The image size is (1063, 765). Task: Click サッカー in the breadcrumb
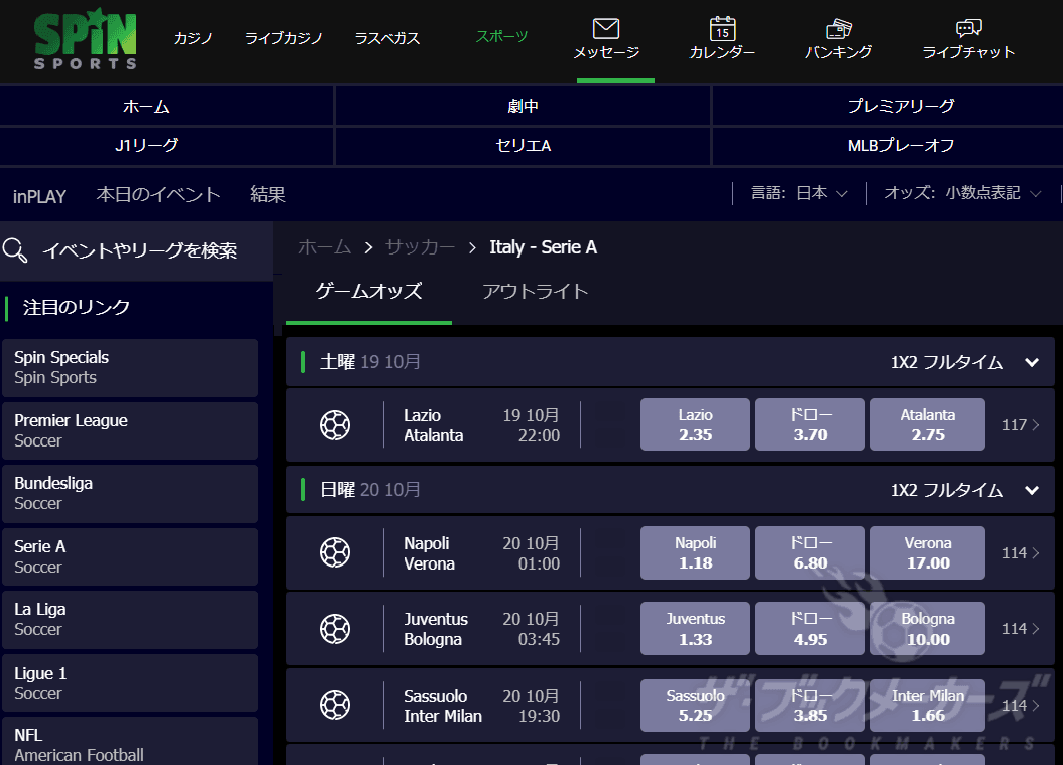point(420,247)
